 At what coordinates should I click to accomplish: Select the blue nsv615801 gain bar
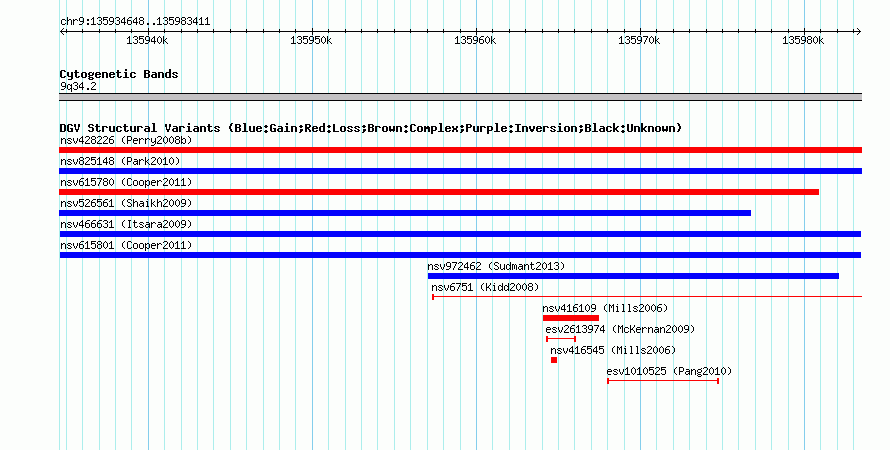(460, 255)
